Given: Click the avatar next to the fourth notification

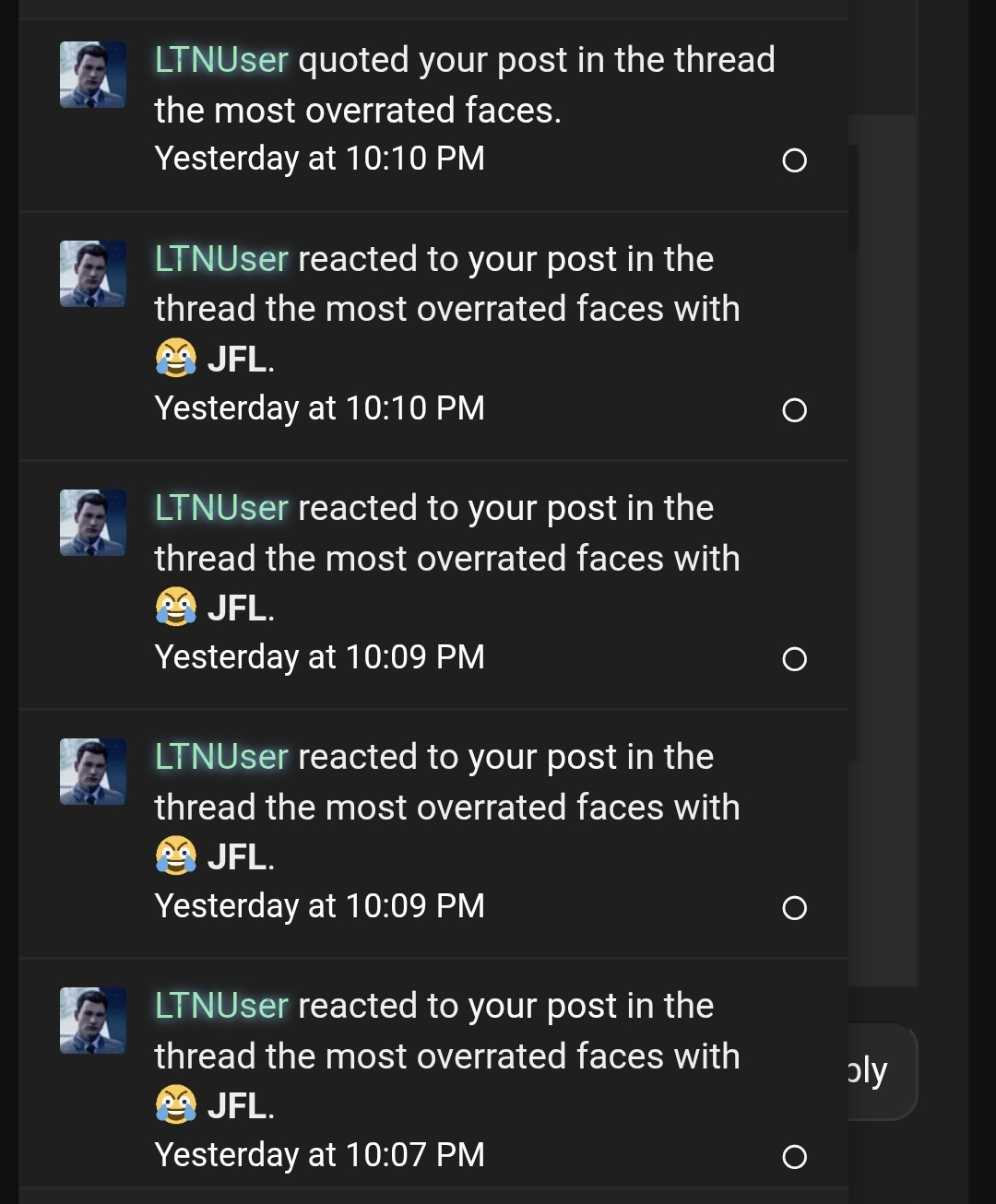Looking at the screenshot, I should (x=92, y=772).
